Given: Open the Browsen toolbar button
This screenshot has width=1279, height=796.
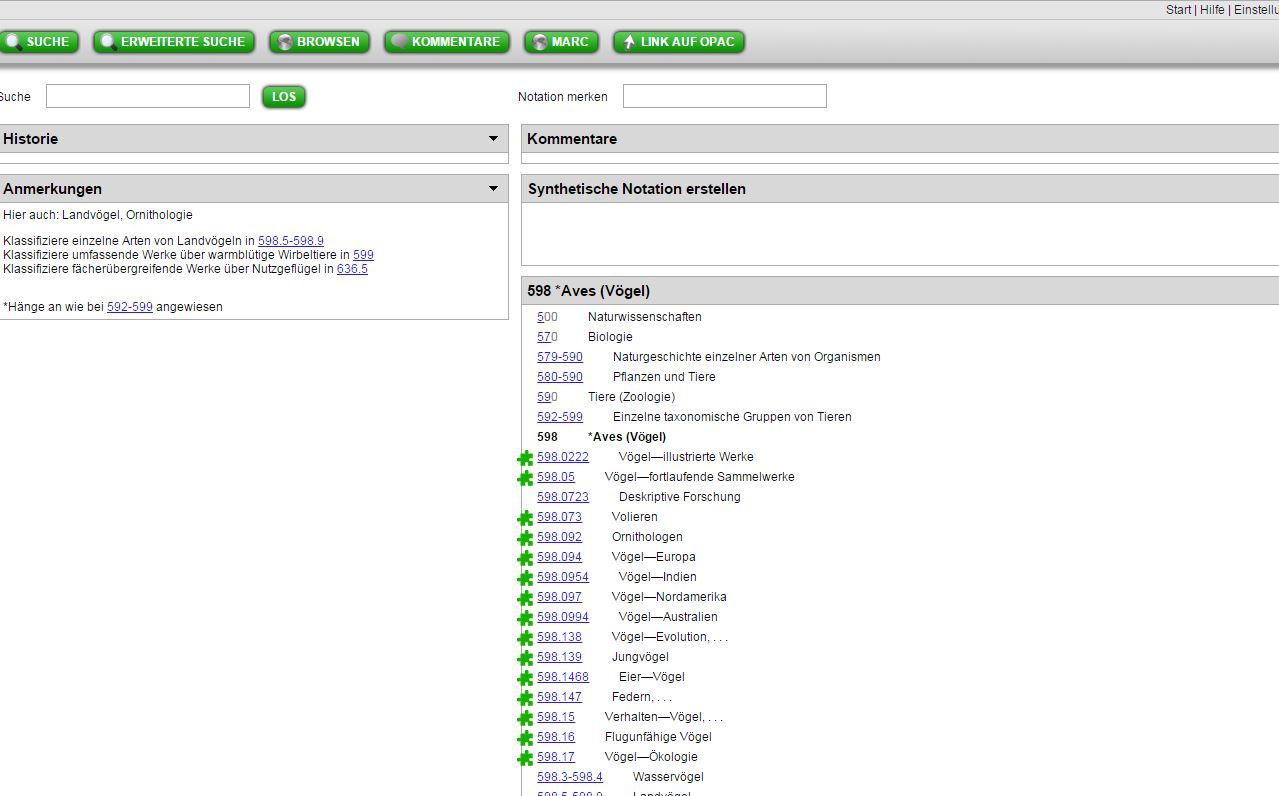Looking at the screenshot, I should click(319, 42).
